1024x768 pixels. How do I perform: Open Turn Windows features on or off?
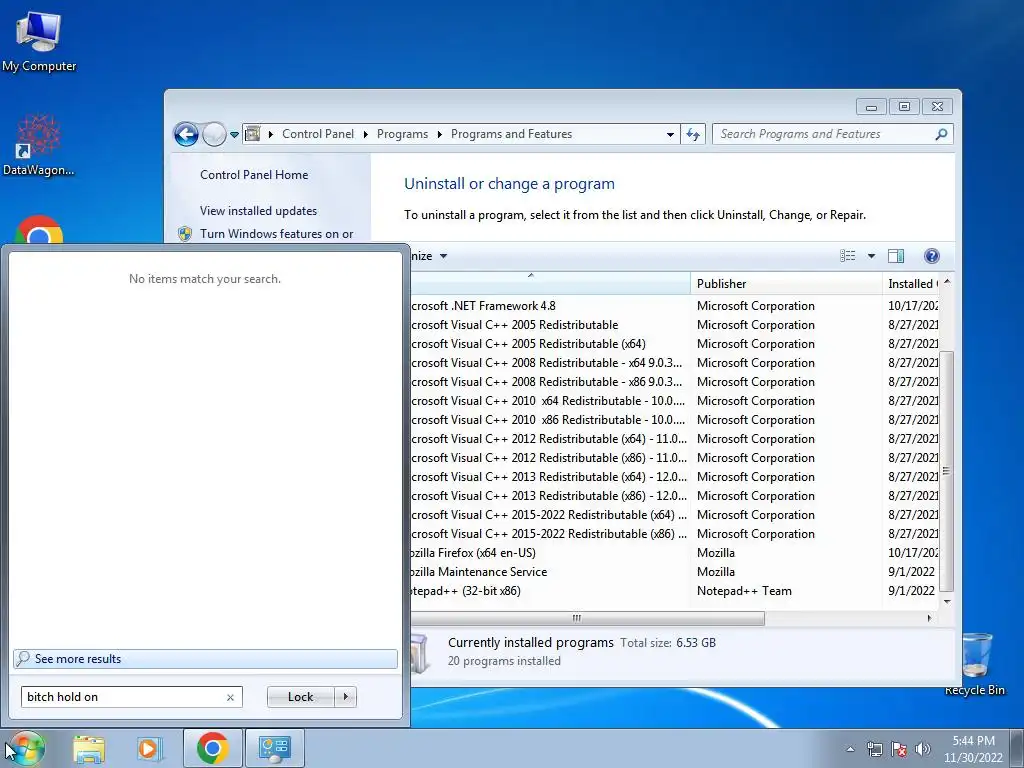(x=276, y=234)
